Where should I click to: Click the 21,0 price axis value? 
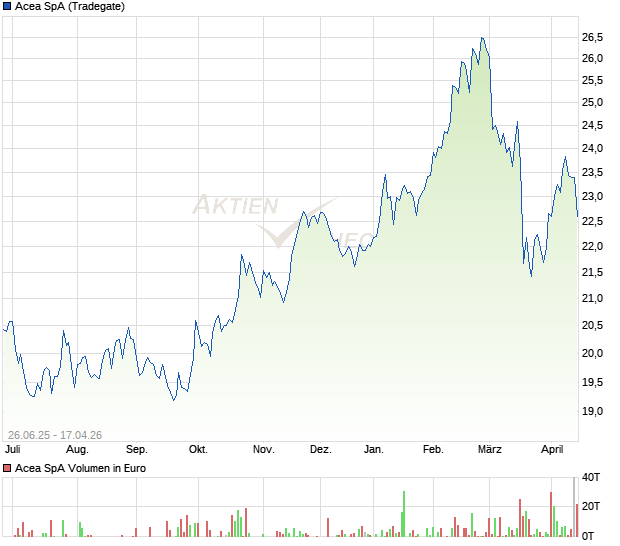(x=592, y=298)
